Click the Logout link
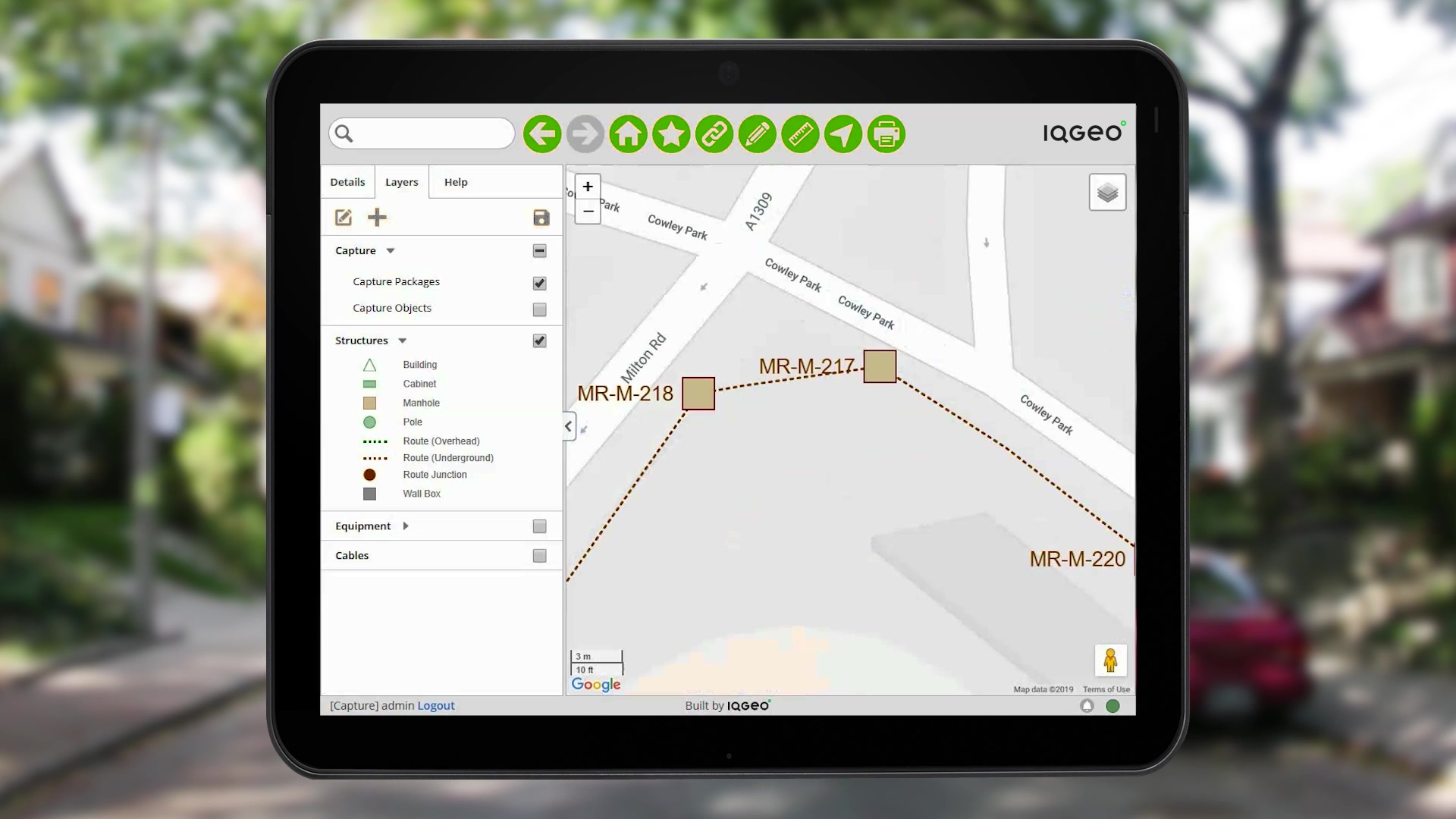The width and height of the screenshot is (1456, 819). tap(436, 705)
